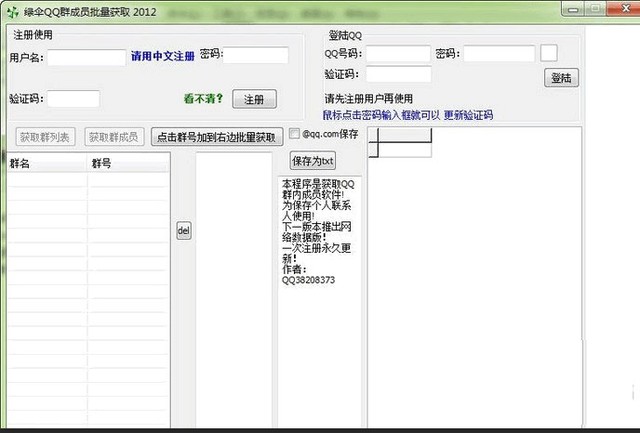
Task: Click the QQ login 密码 input field
Action: (x=499, y=53)
